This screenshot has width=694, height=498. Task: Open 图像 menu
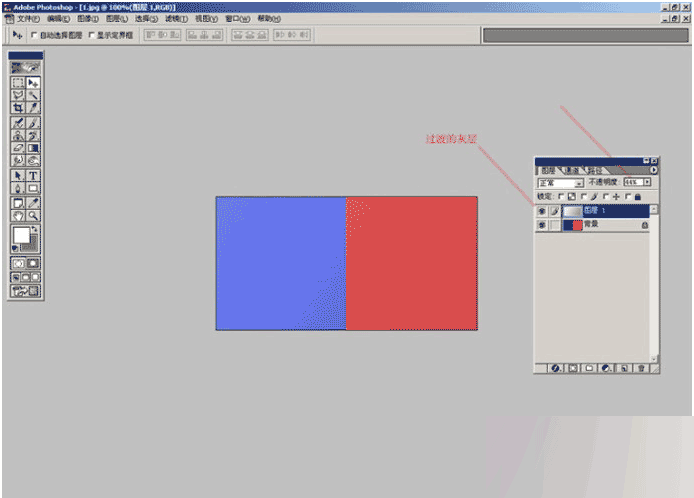(88, 19)
